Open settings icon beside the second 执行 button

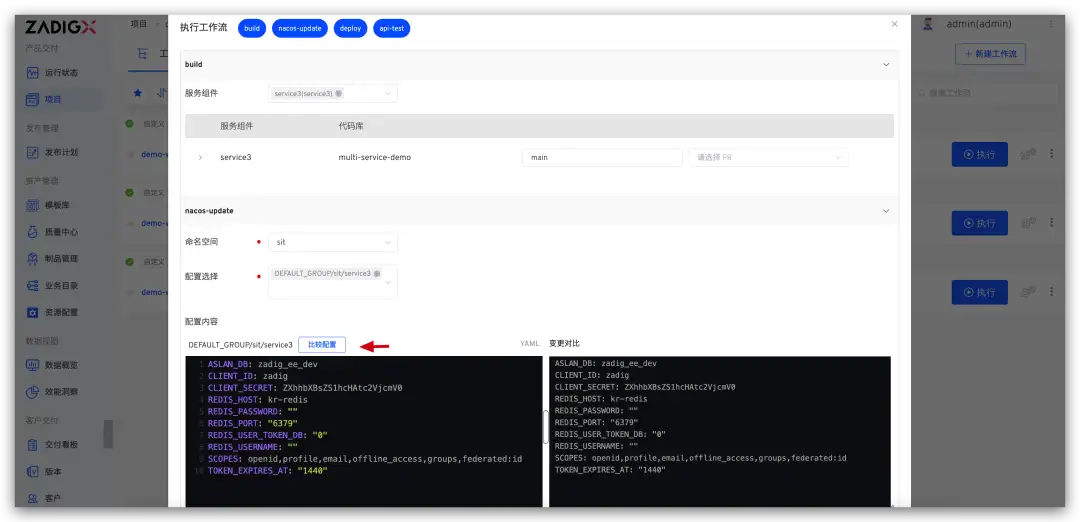pos(1028,223)
